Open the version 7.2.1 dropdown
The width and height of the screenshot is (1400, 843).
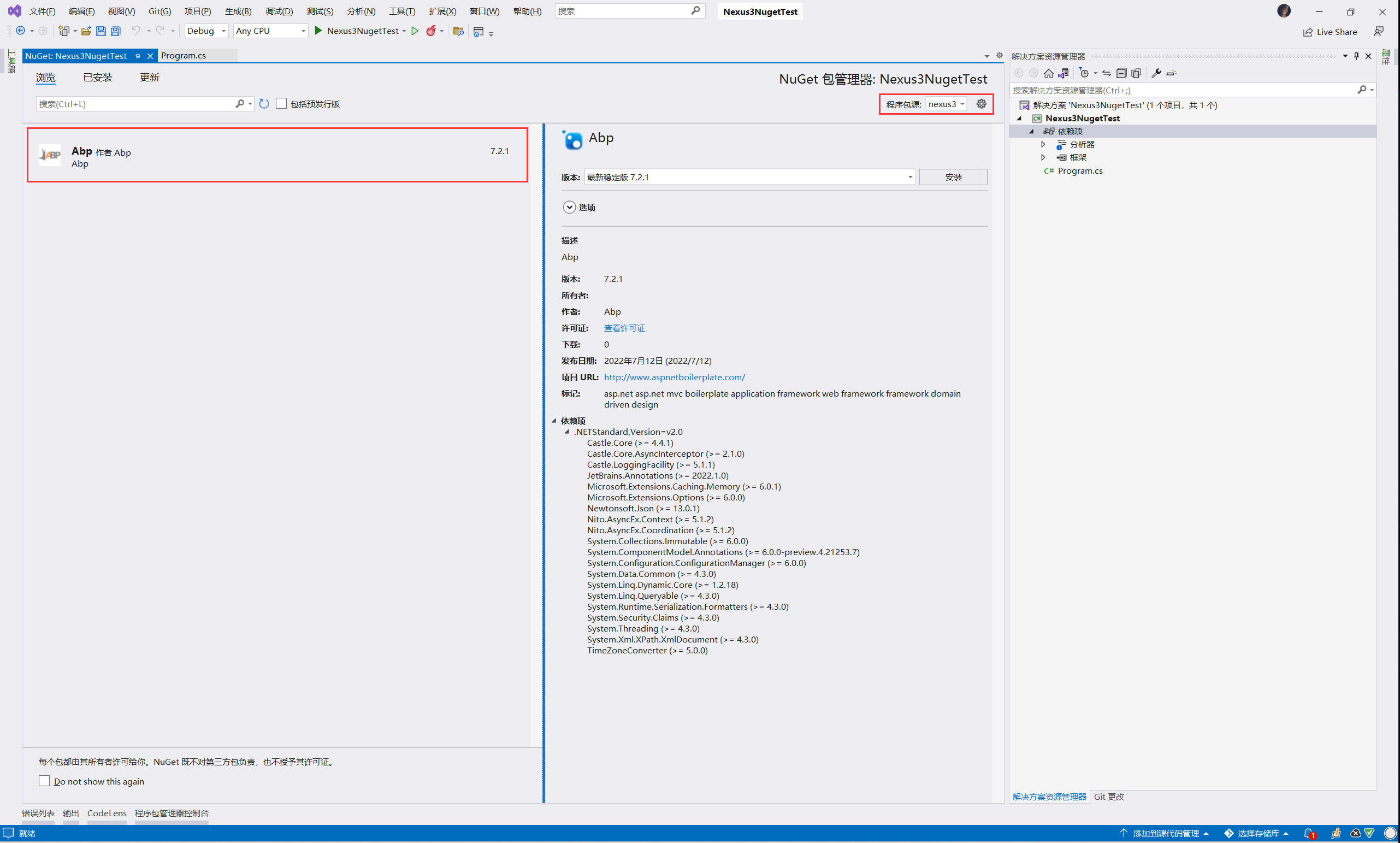(x=749, y=177)
